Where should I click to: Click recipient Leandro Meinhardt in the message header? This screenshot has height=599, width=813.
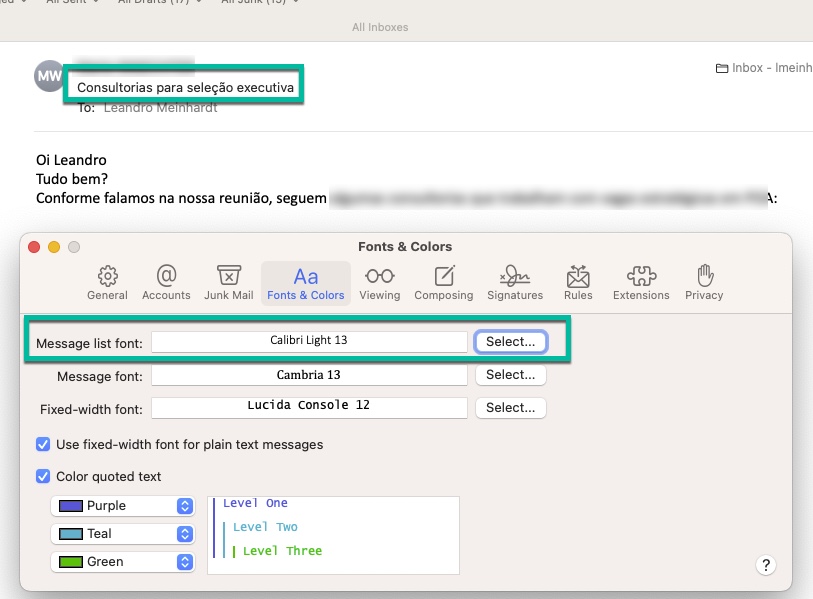(x=160, y=108)
